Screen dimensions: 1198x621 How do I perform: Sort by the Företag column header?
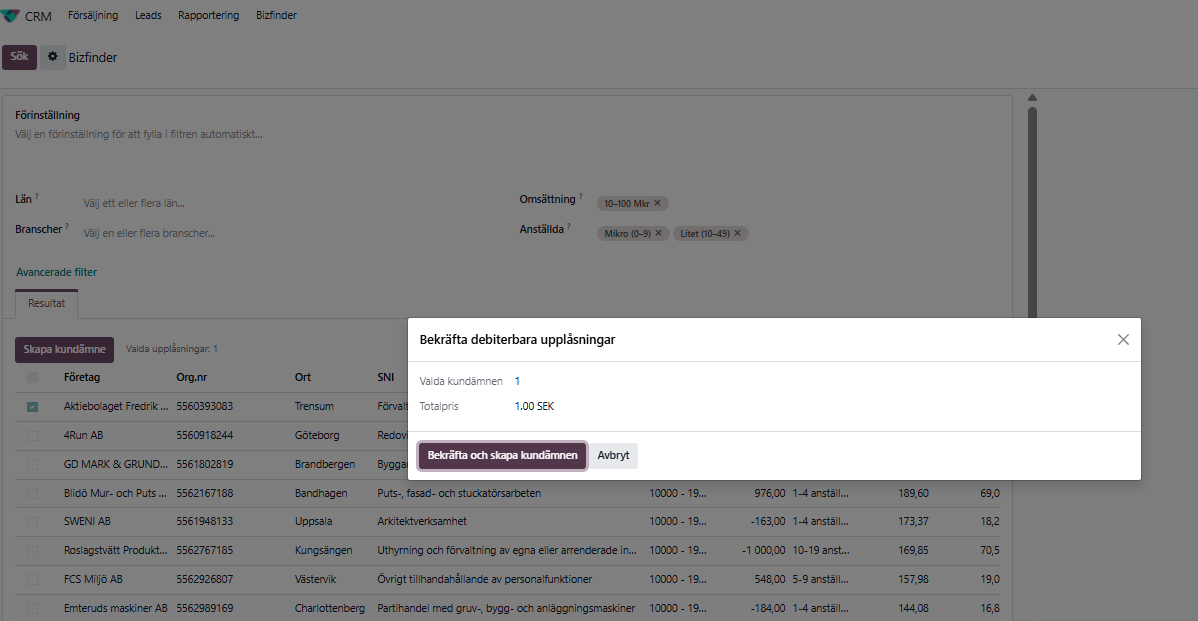point(82,377)
